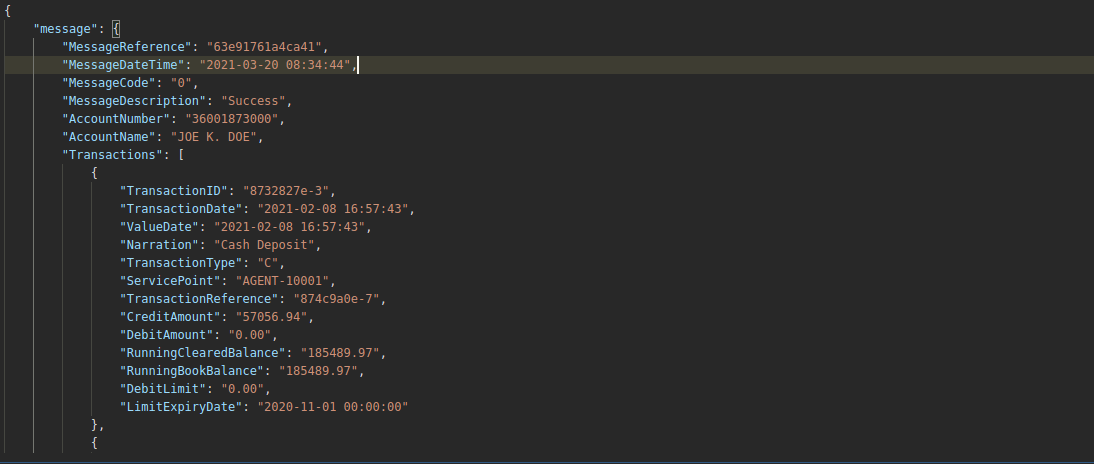Click the "message" key

pyautogui.click(x=66, y=29)
